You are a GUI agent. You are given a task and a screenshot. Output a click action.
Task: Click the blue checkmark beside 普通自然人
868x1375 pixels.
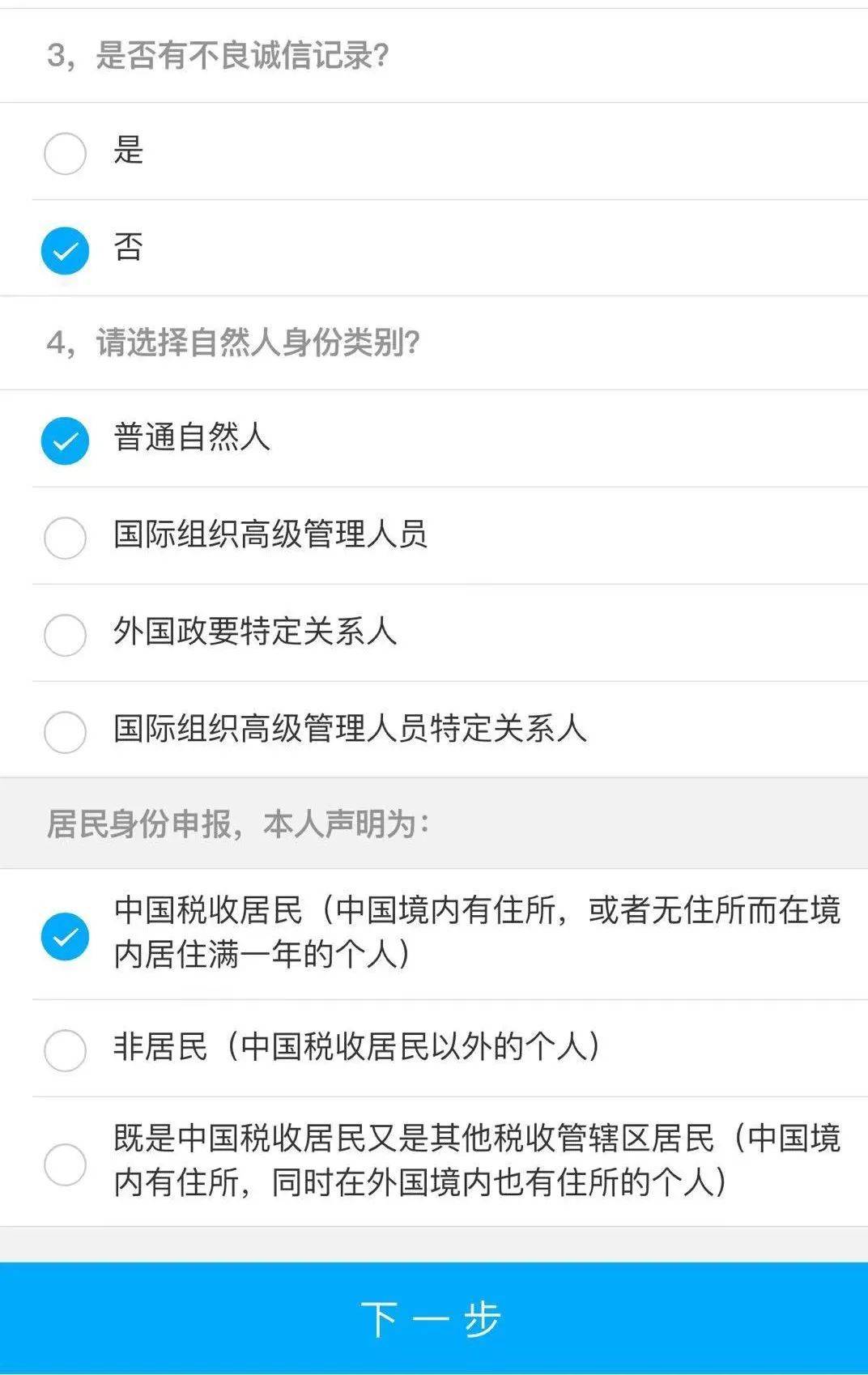point(65,441)
